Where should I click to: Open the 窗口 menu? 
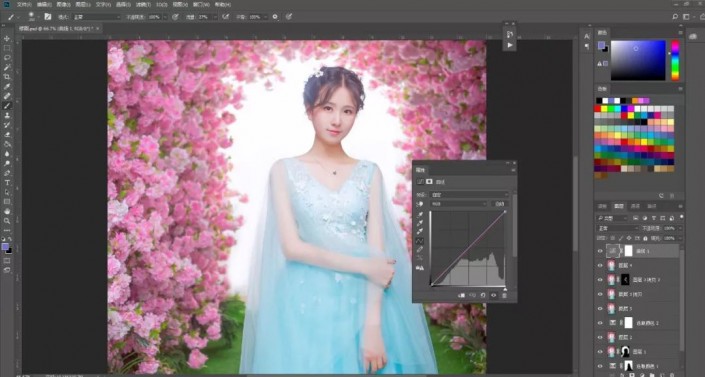201,4
